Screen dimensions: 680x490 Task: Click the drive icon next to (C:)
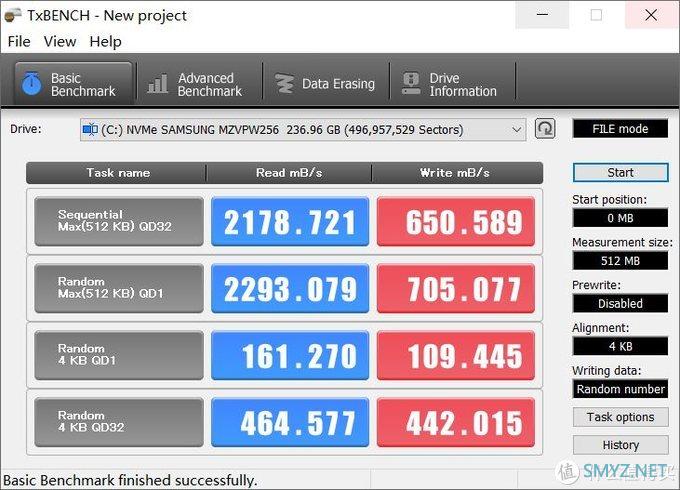tap(90, 129)
